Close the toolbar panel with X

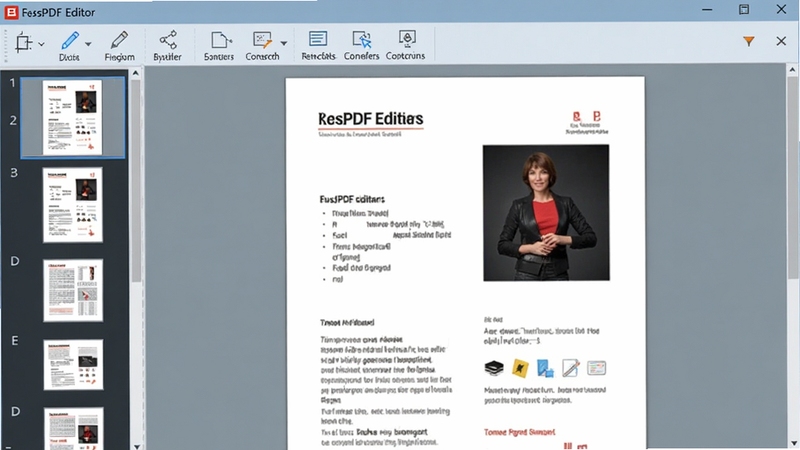pyautogui.click(x=781, y=41)
